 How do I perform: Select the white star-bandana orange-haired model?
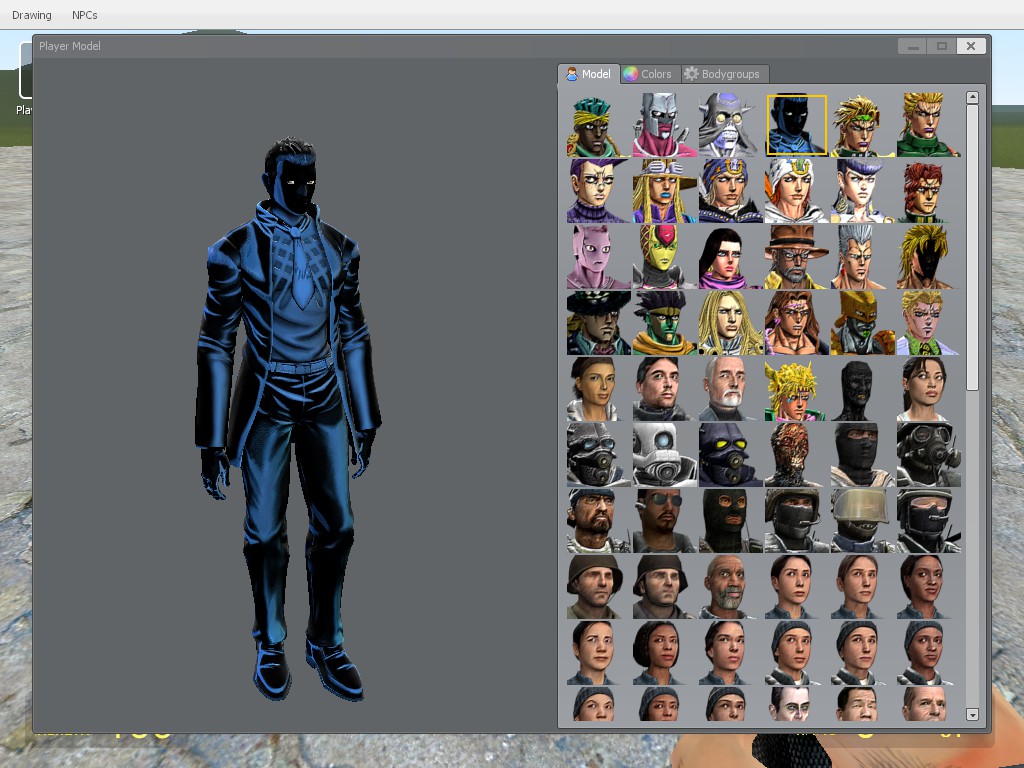[x=797, y=191]
